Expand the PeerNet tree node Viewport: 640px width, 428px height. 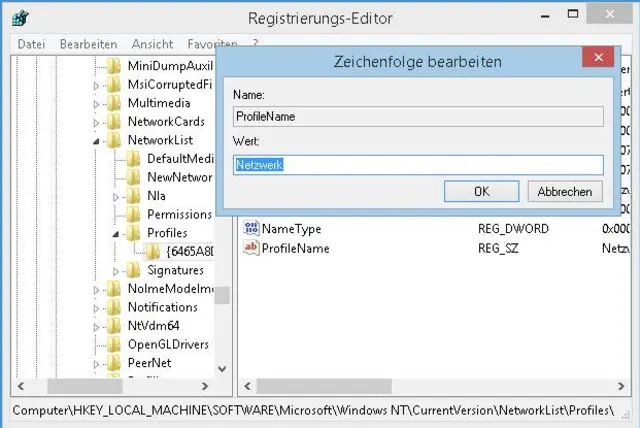pyautogui.click(x=96, y=364)
